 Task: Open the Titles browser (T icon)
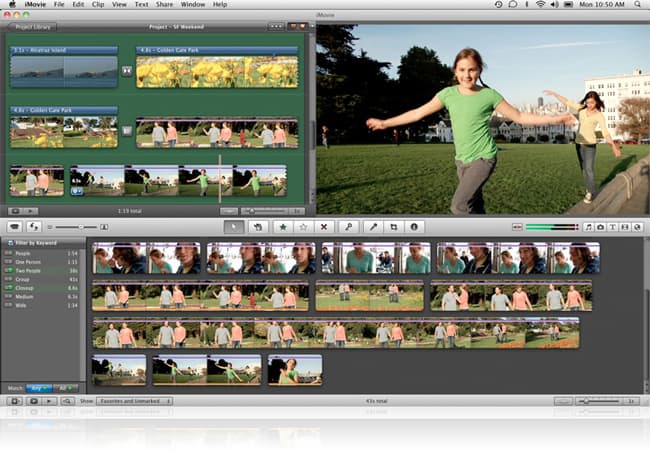(612, 227)
